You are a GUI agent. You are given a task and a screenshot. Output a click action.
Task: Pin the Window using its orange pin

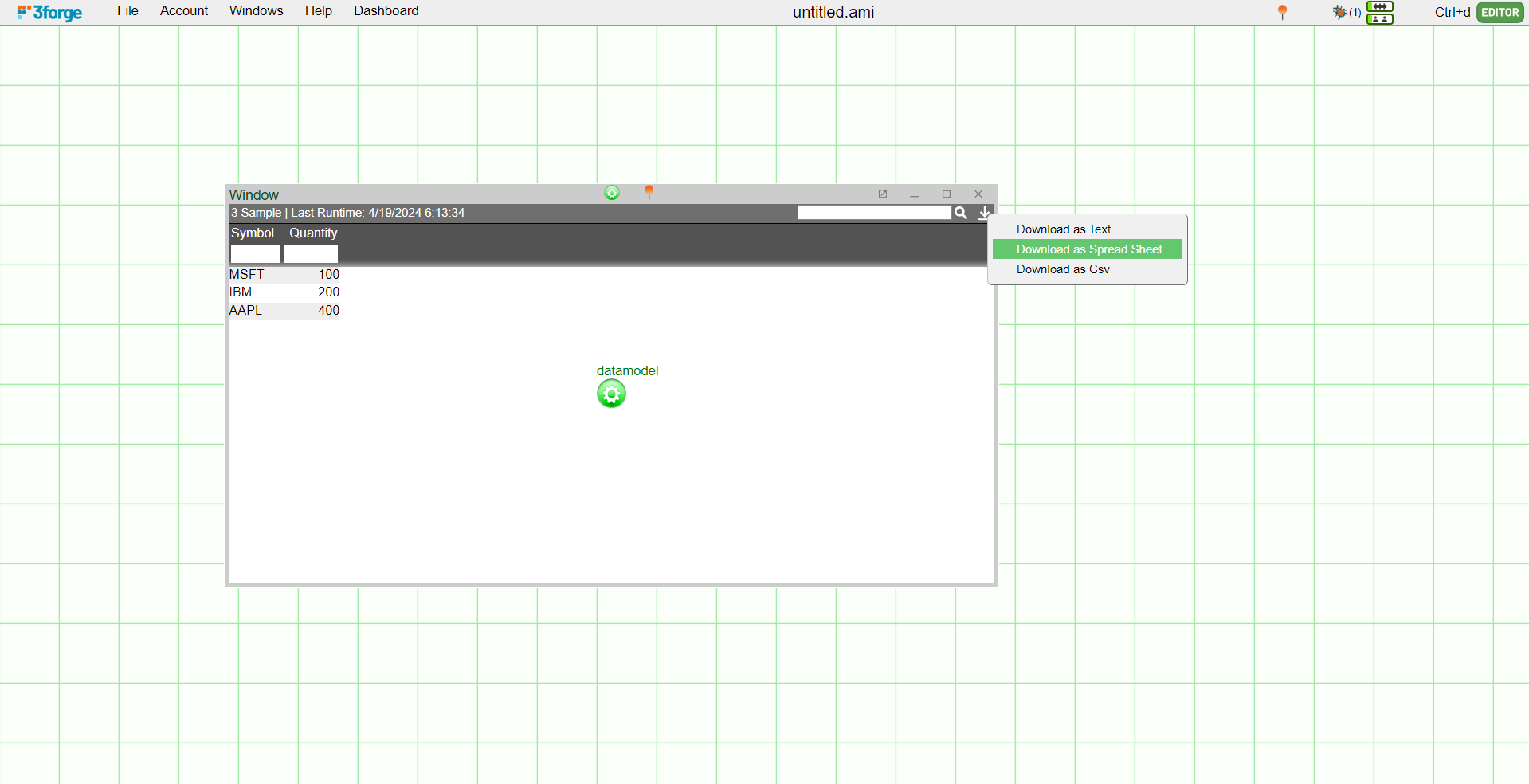[649, 192]
